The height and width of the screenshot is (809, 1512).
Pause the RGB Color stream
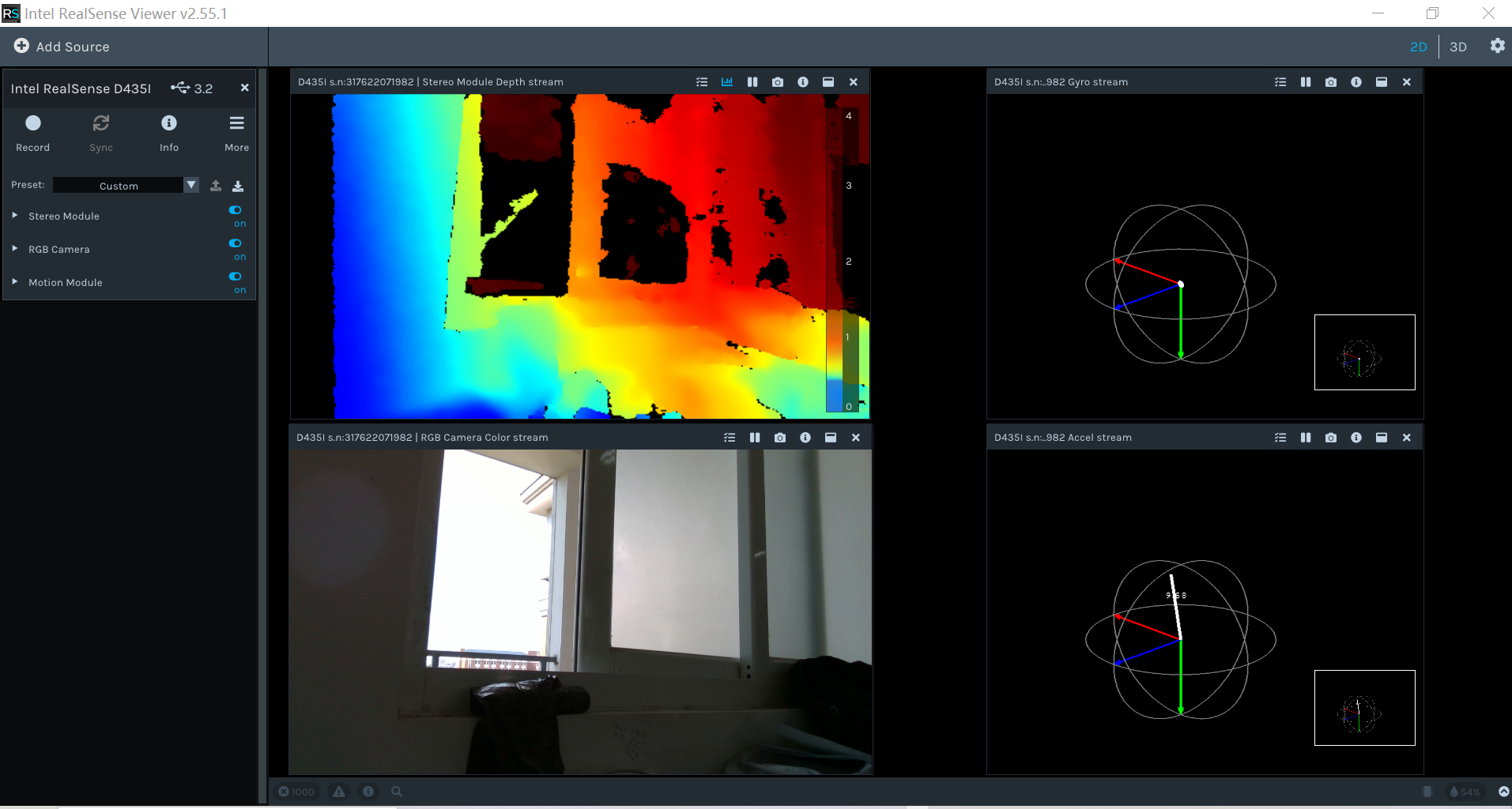(x=755, y=438)
